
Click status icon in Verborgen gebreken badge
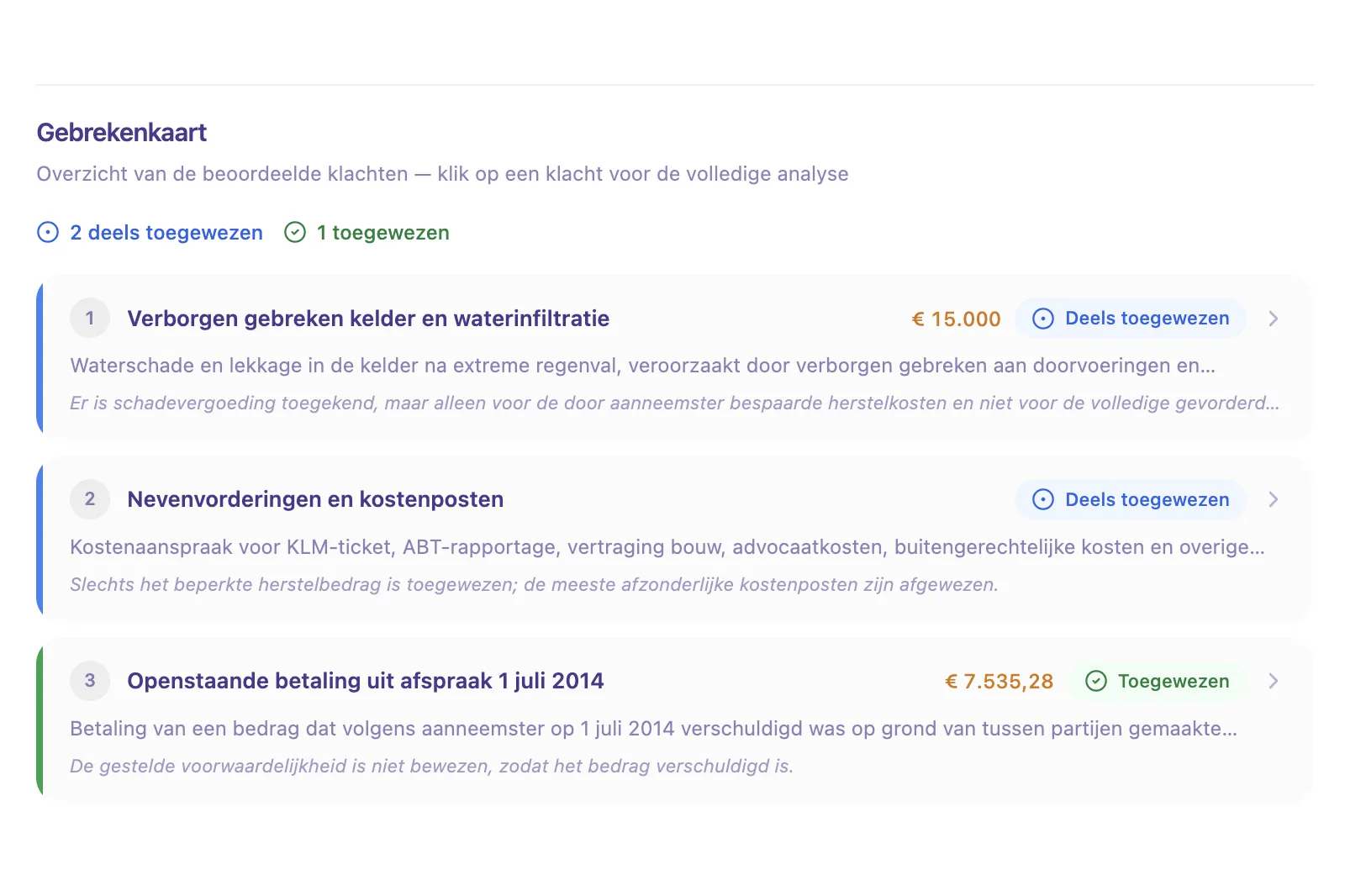[x=1043, y=319]
